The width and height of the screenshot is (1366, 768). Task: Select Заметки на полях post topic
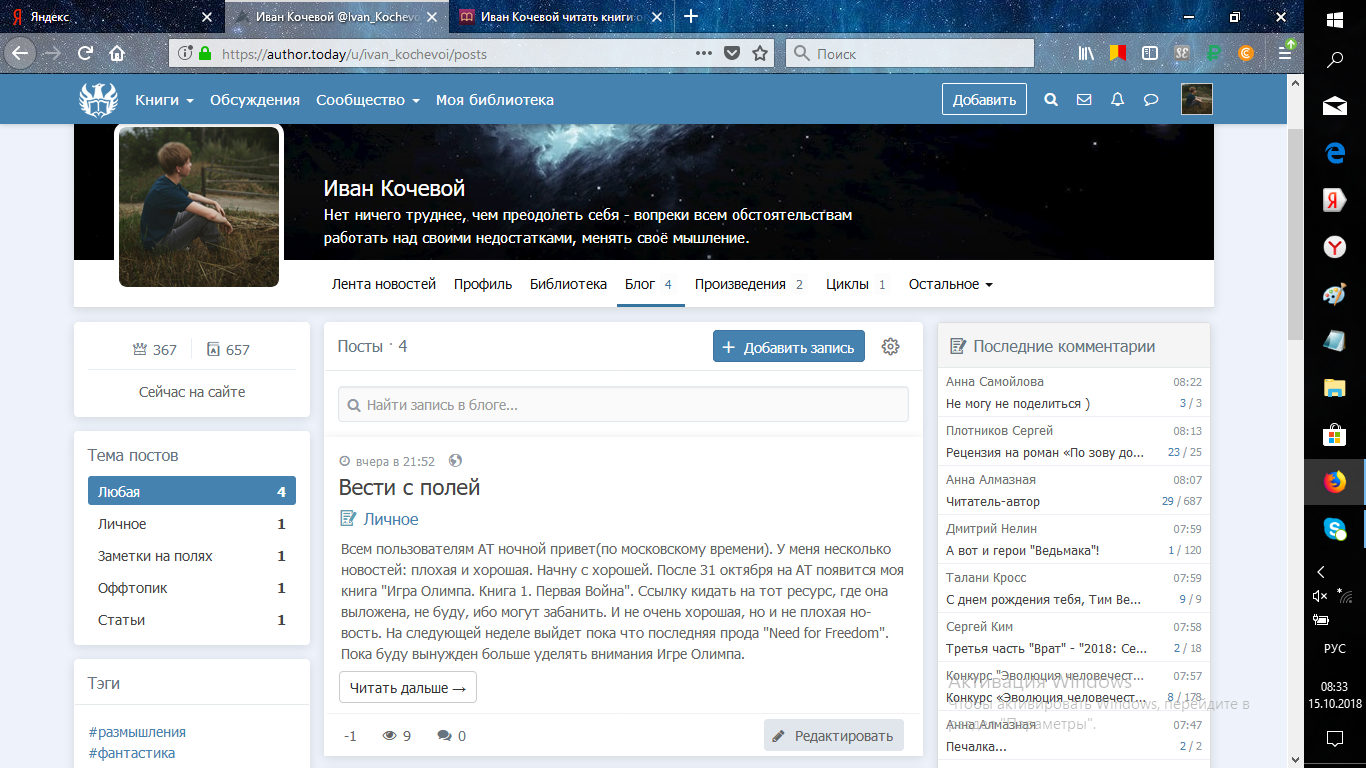pos(155,556)
